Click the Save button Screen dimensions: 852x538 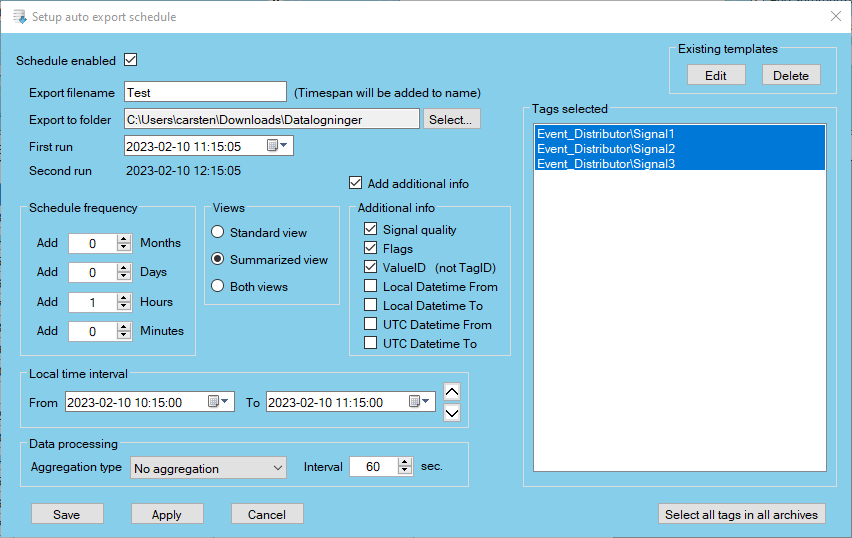tap(67, 514)
